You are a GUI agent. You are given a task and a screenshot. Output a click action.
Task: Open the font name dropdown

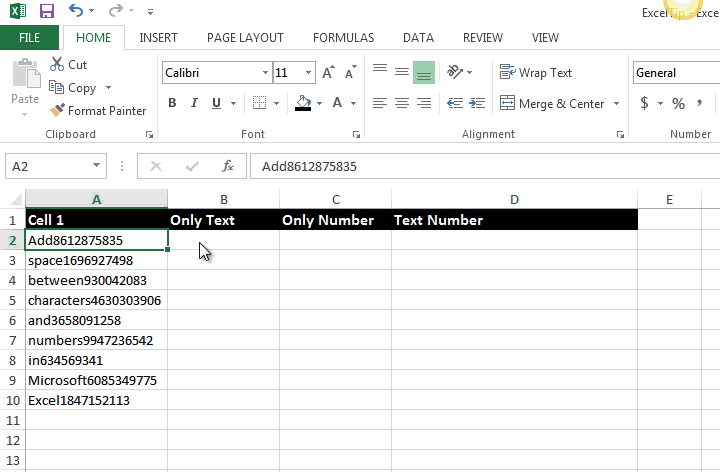point(265,73)
